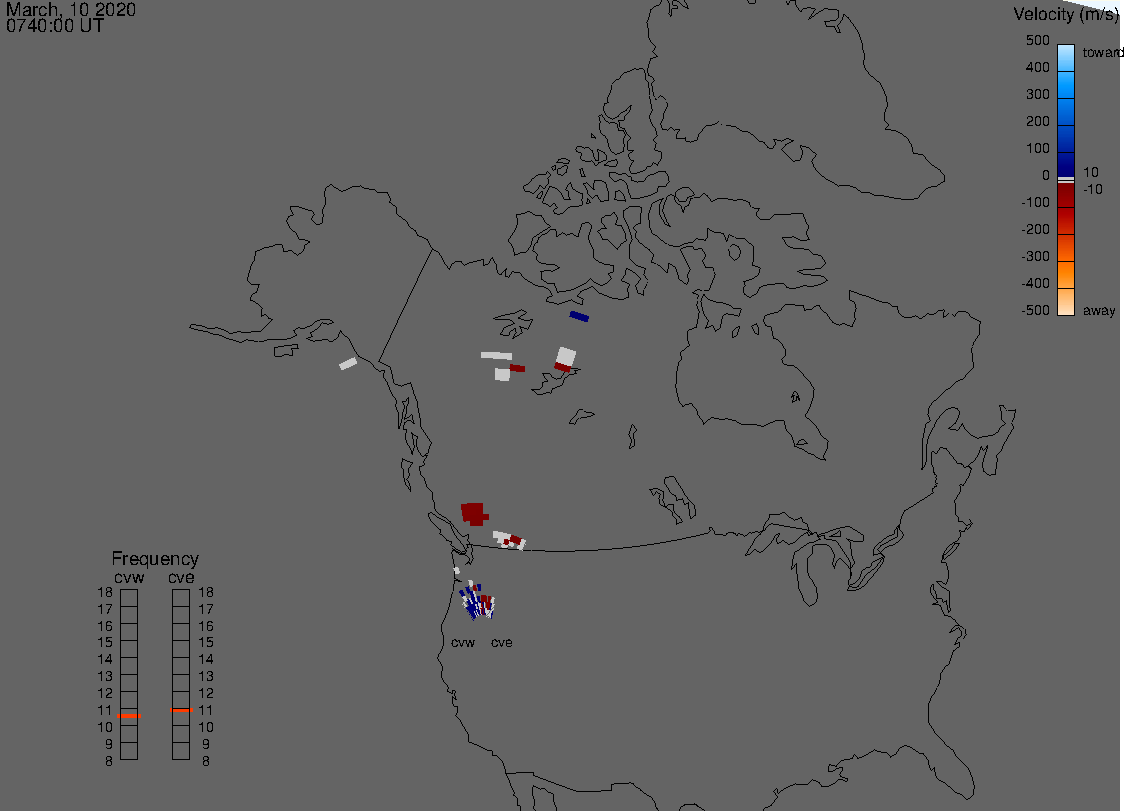The height and width of the screenshot is (811, 1124).
Task: Click the "500" velocity scale value
Action: [x=1037, y=40]
